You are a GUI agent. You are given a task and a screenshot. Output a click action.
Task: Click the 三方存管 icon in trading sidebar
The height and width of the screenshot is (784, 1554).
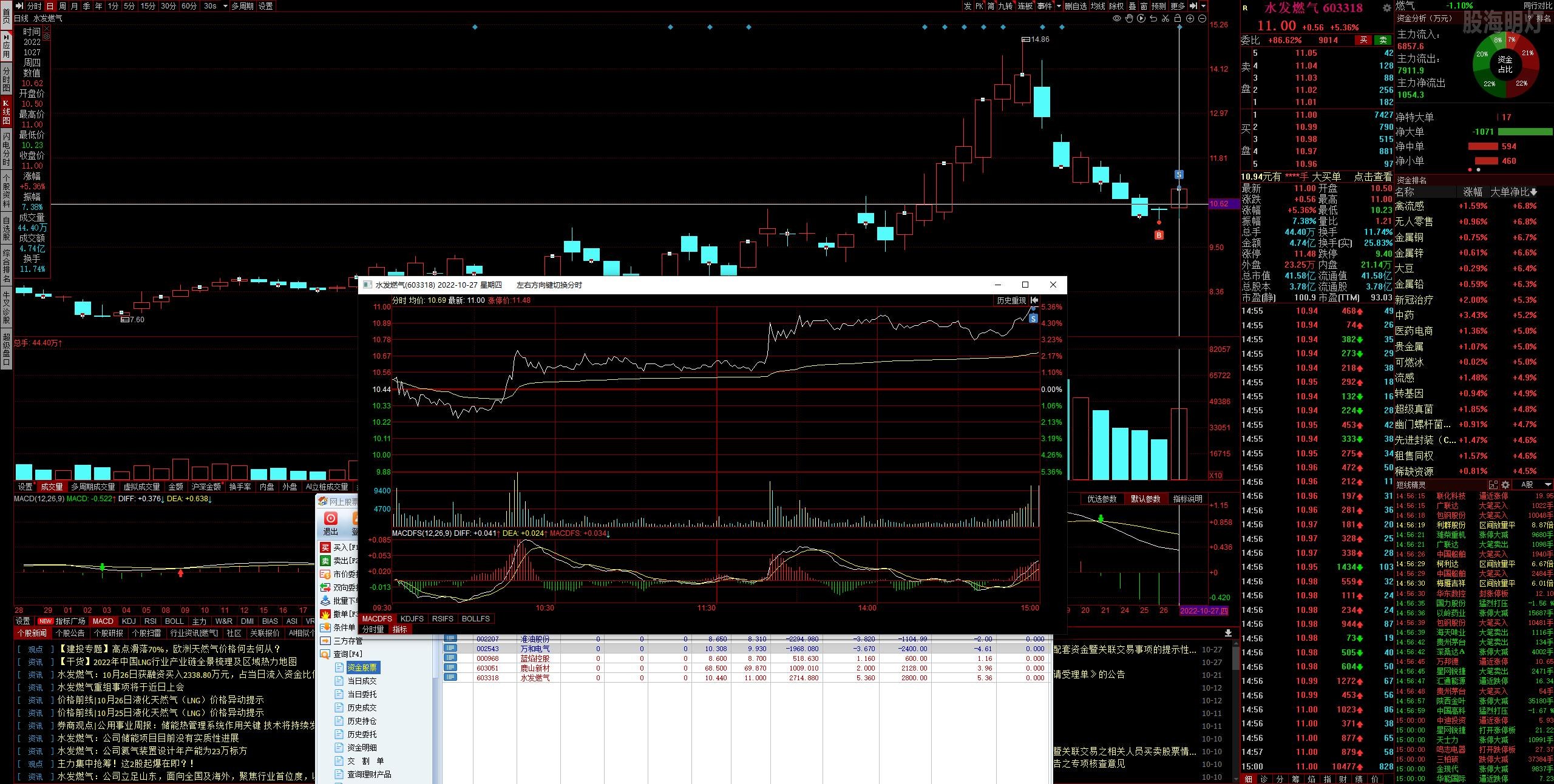(x=325, y=641)
